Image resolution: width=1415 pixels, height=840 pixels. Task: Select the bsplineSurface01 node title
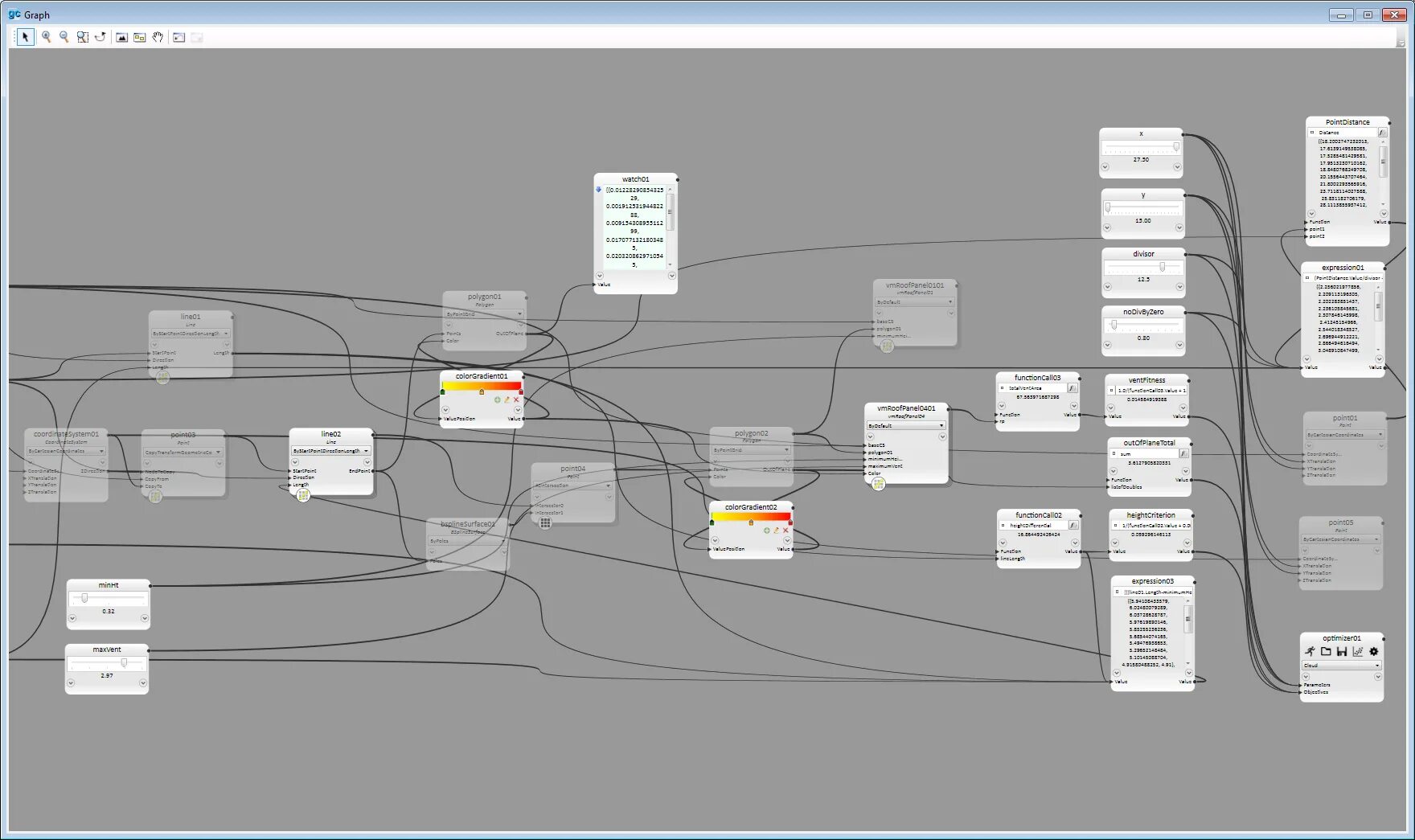coord(468,524)
